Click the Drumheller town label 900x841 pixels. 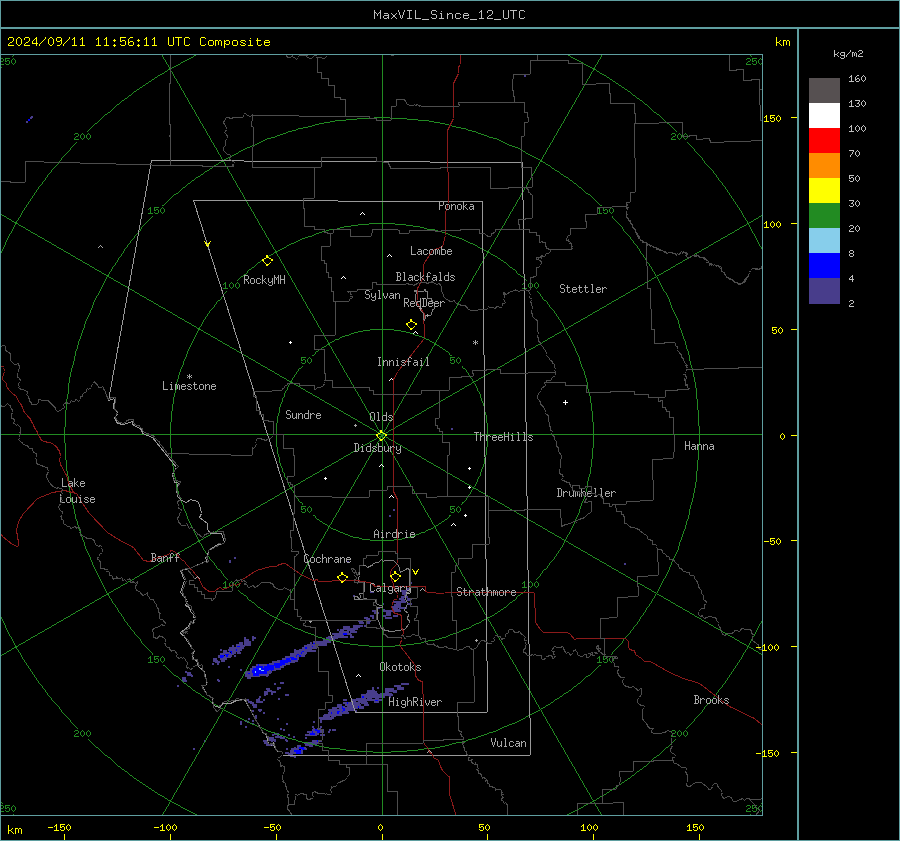click(586, 493)
